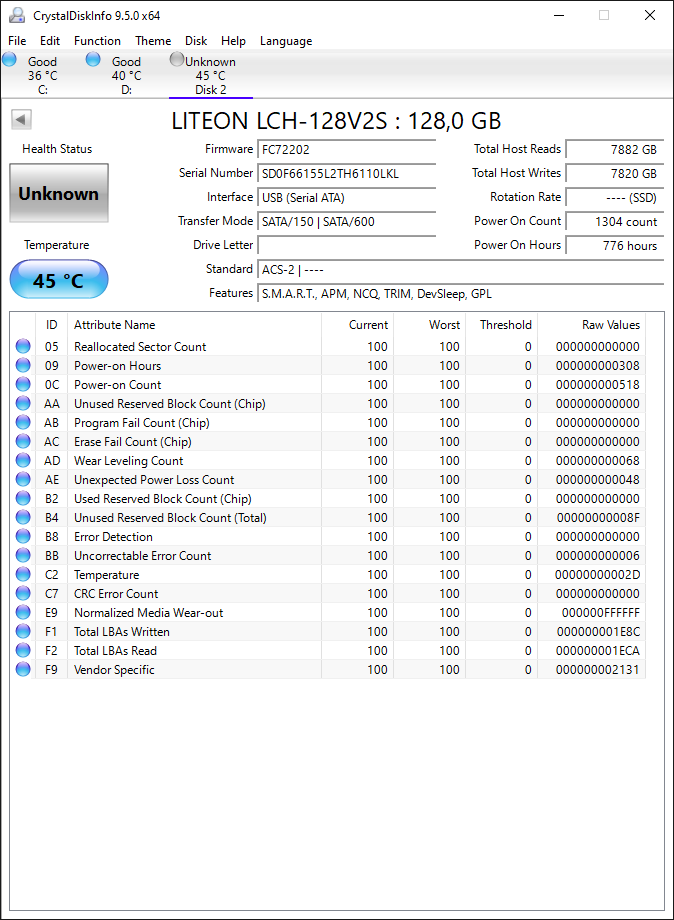This screenshot has width=674, height=920.
Task: Click the Worst column header
Action: click(429, 324)
